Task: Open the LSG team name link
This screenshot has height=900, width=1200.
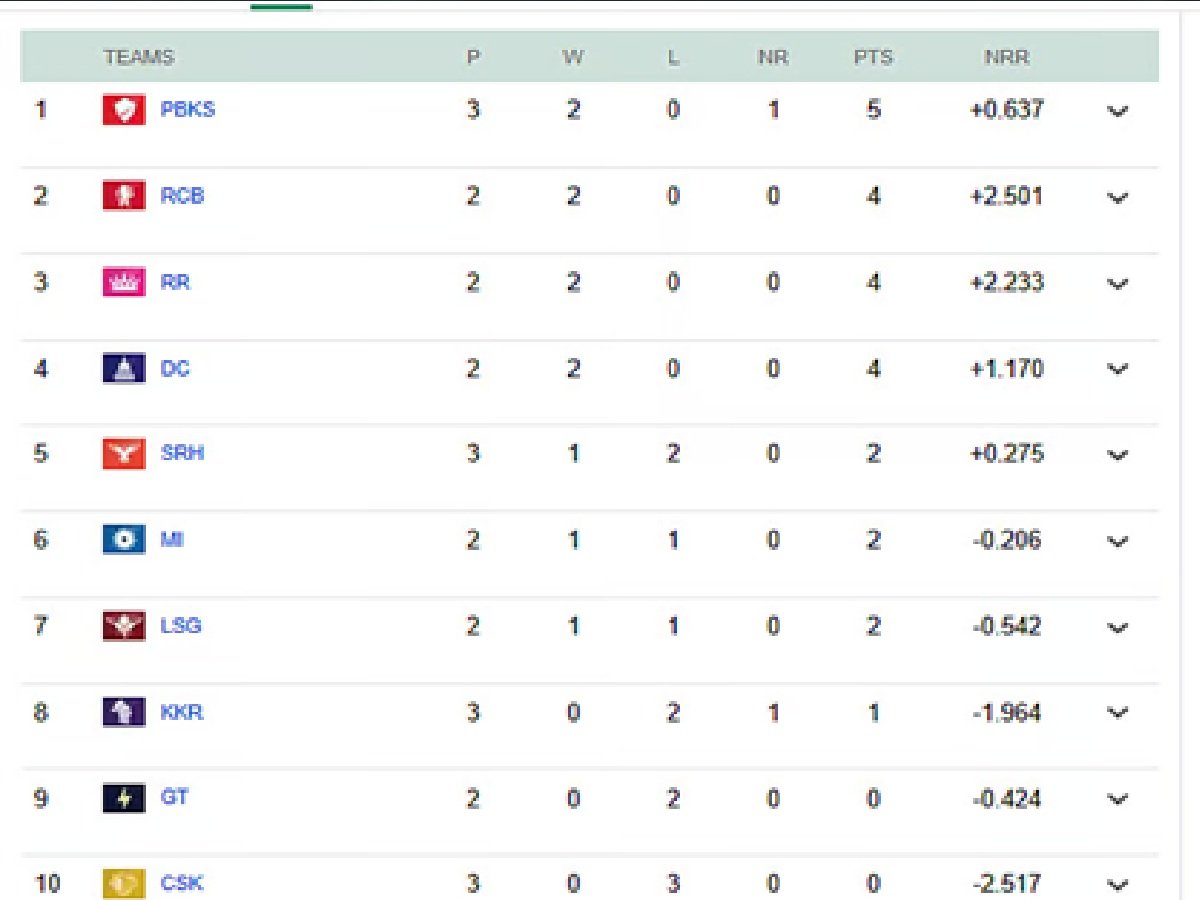Action: coord(181,626)
